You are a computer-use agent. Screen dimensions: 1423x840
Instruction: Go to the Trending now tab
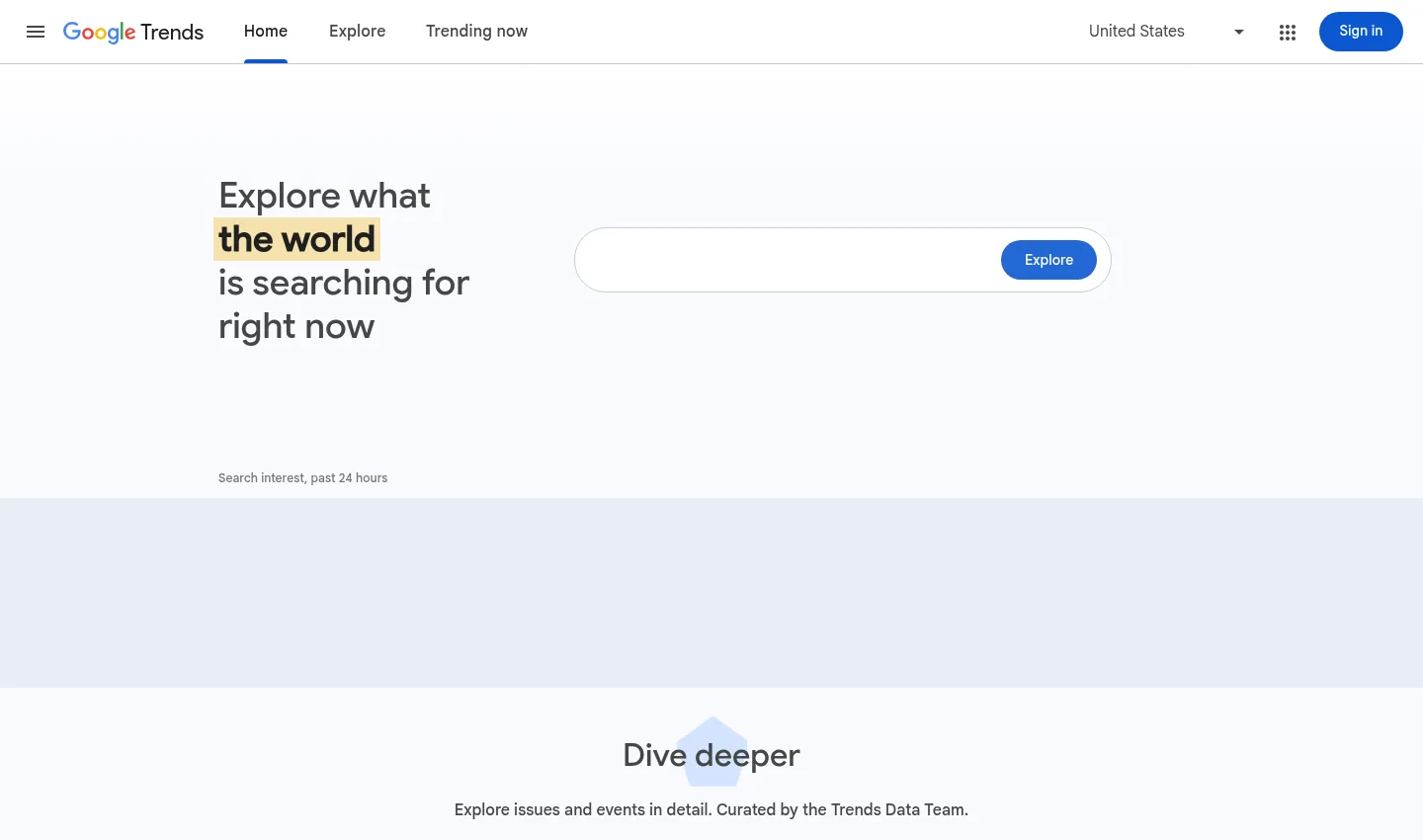coord(476,32)
